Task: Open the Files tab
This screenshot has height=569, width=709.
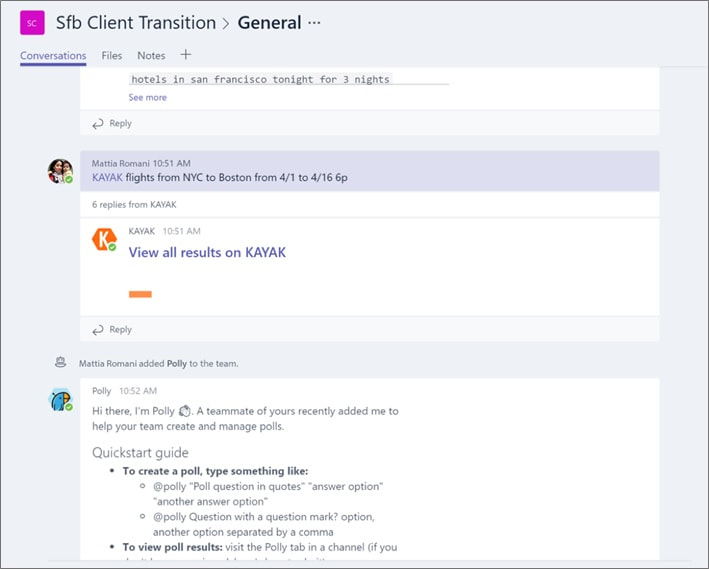Action: 112,56
